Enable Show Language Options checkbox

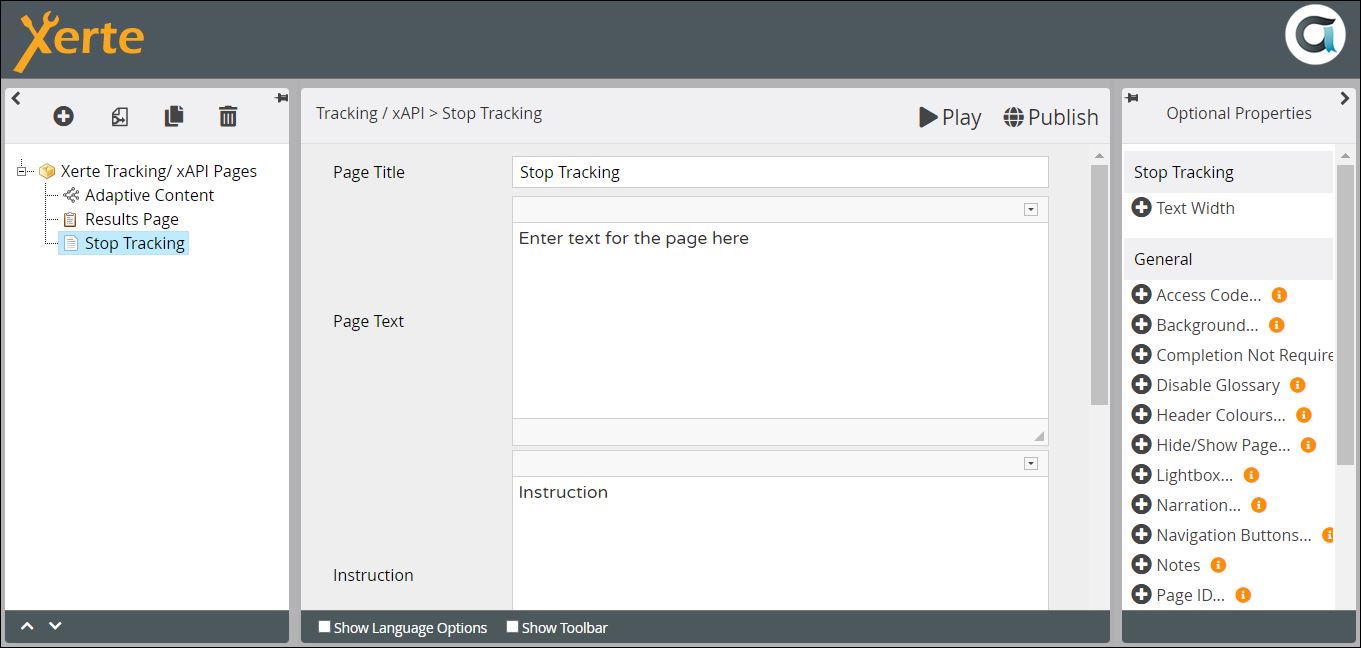[x=324, y=627]
